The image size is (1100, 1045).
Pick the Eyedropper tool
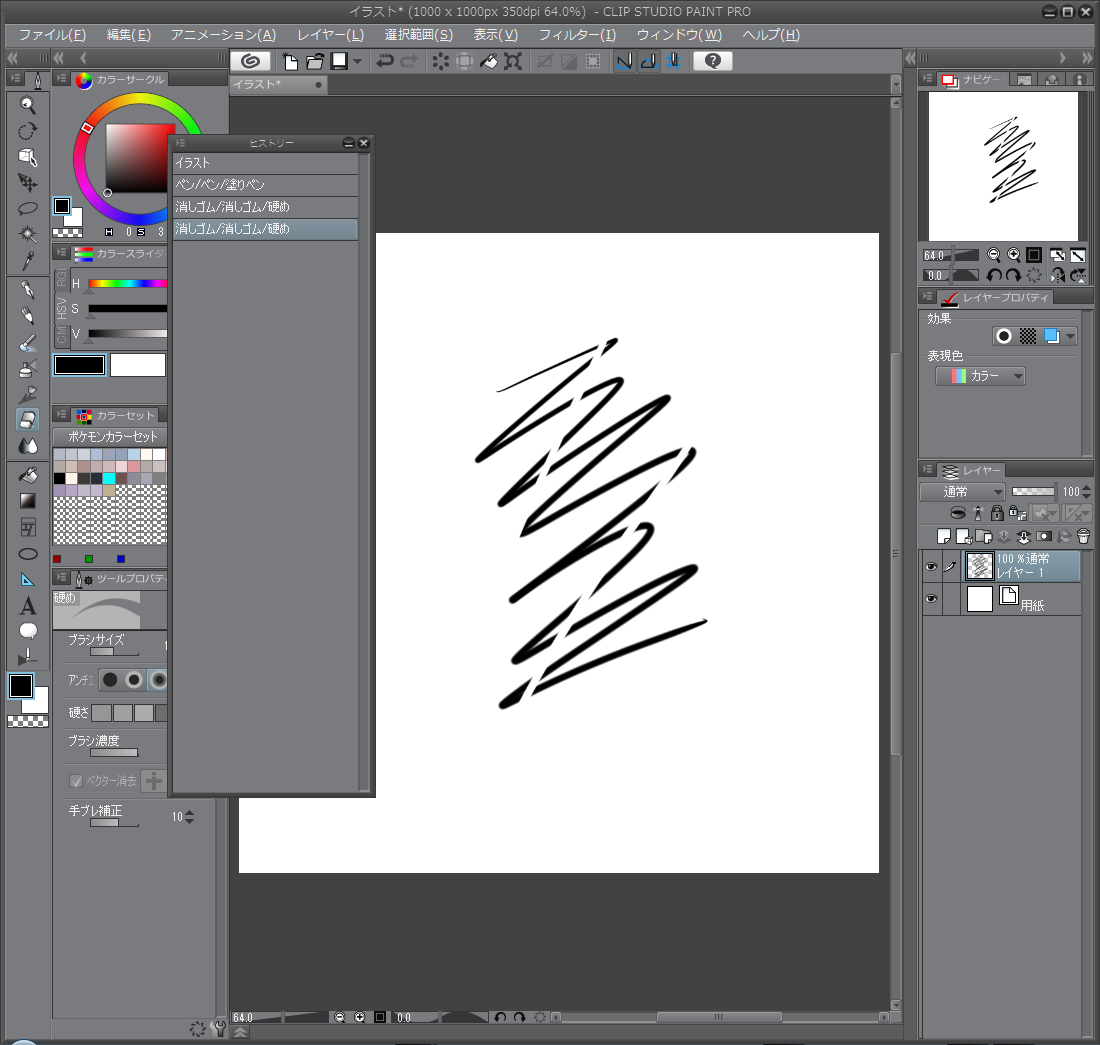pos(28,262)
